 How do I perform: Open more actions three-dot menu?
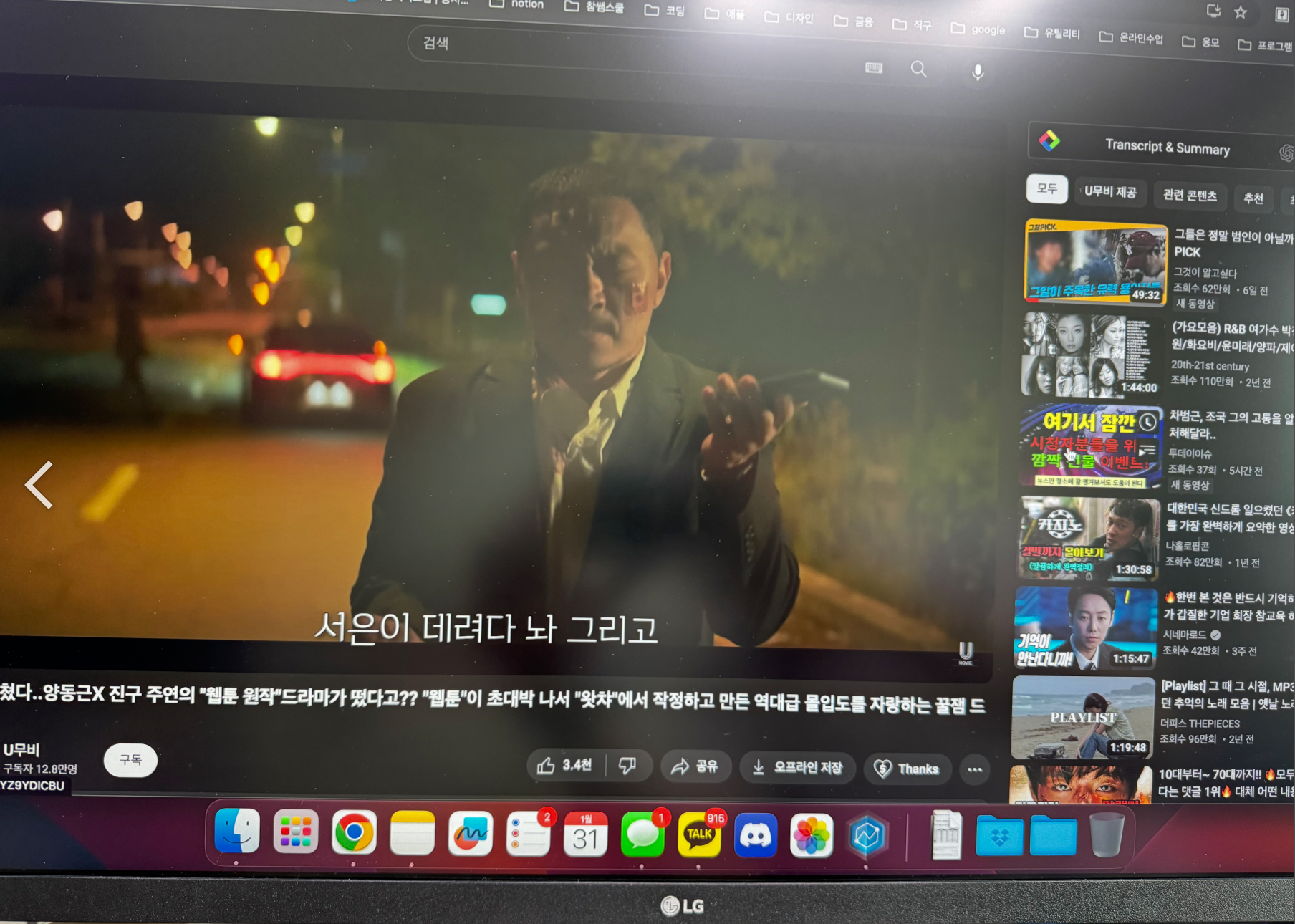(x=975, y=770)
